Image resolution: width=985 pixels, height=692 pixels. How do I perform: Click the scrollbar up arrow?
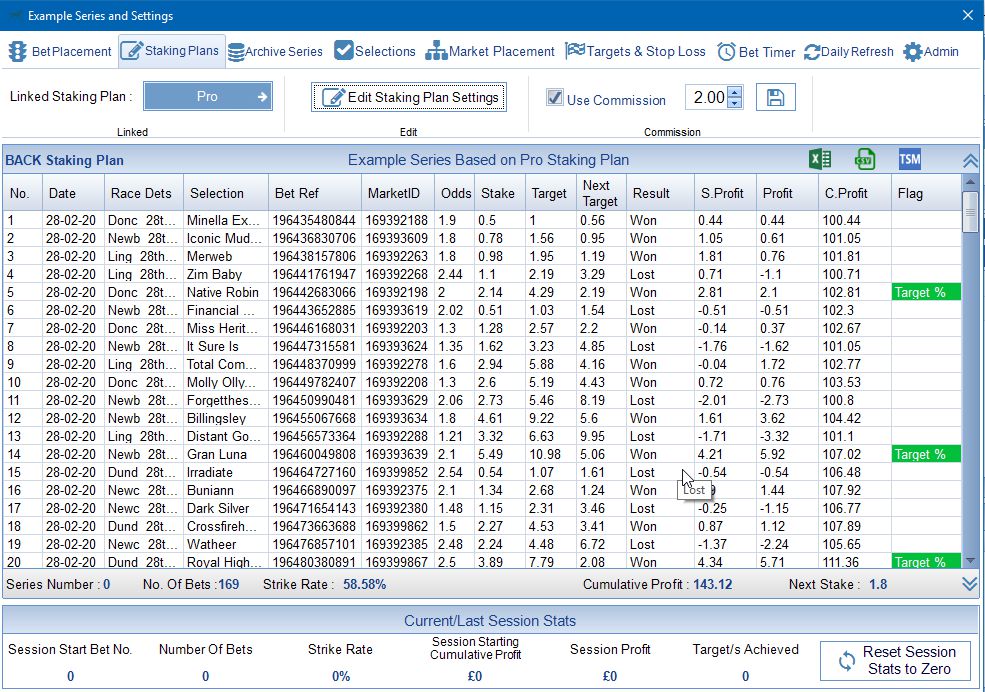pos(971,181)
